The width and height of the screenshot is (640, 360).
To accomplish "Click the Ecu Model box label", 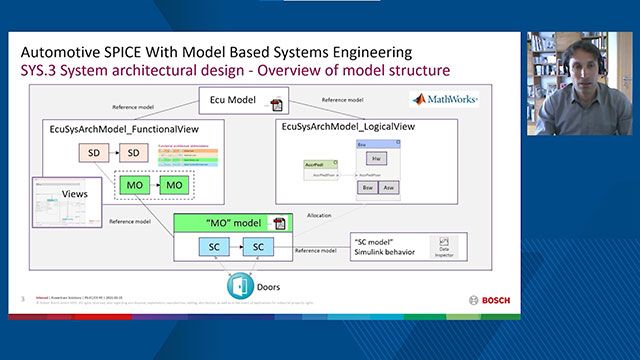I will coord(233,100).
